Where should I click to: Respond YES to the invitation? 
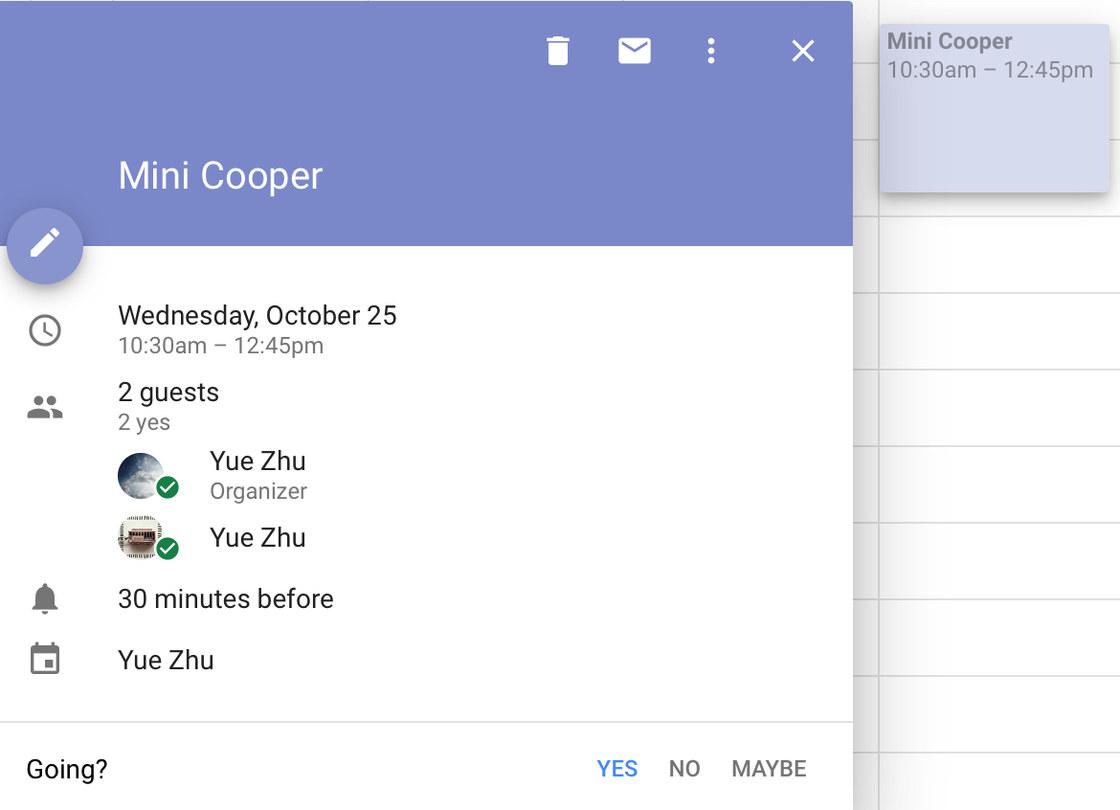click(x=617, y=769)
